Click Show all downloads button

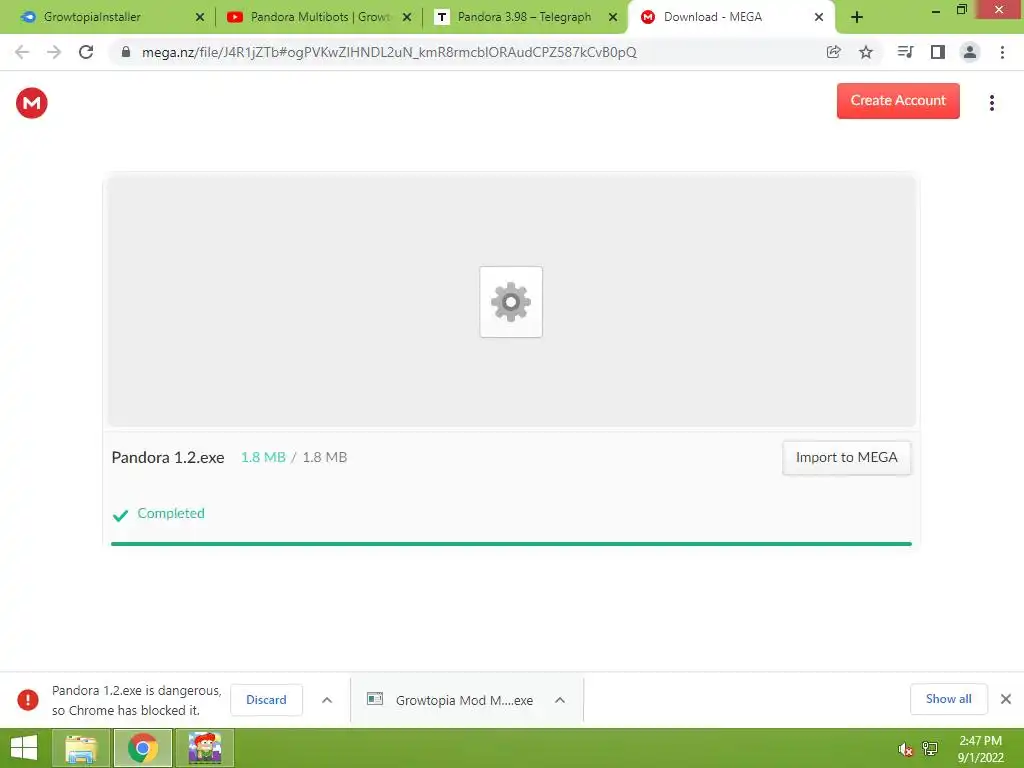[948, 699]
